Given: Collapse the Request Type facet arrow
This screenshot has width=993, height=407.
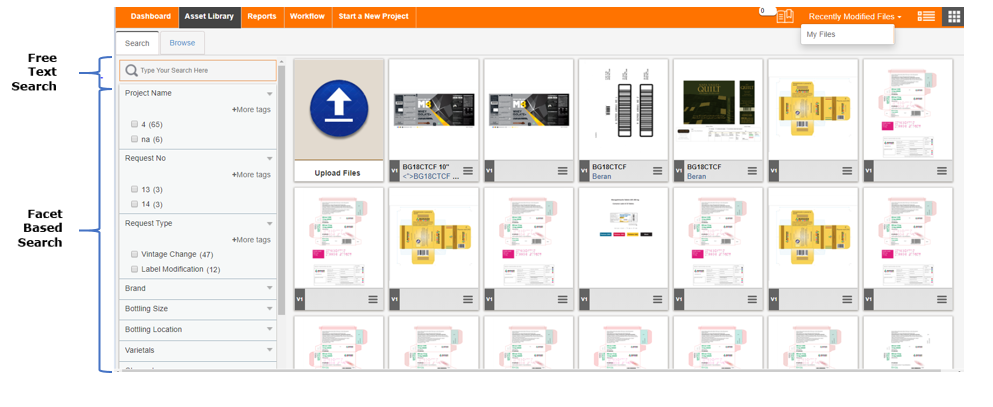Looking at the screenshot, I should click(x=270, y=224).
